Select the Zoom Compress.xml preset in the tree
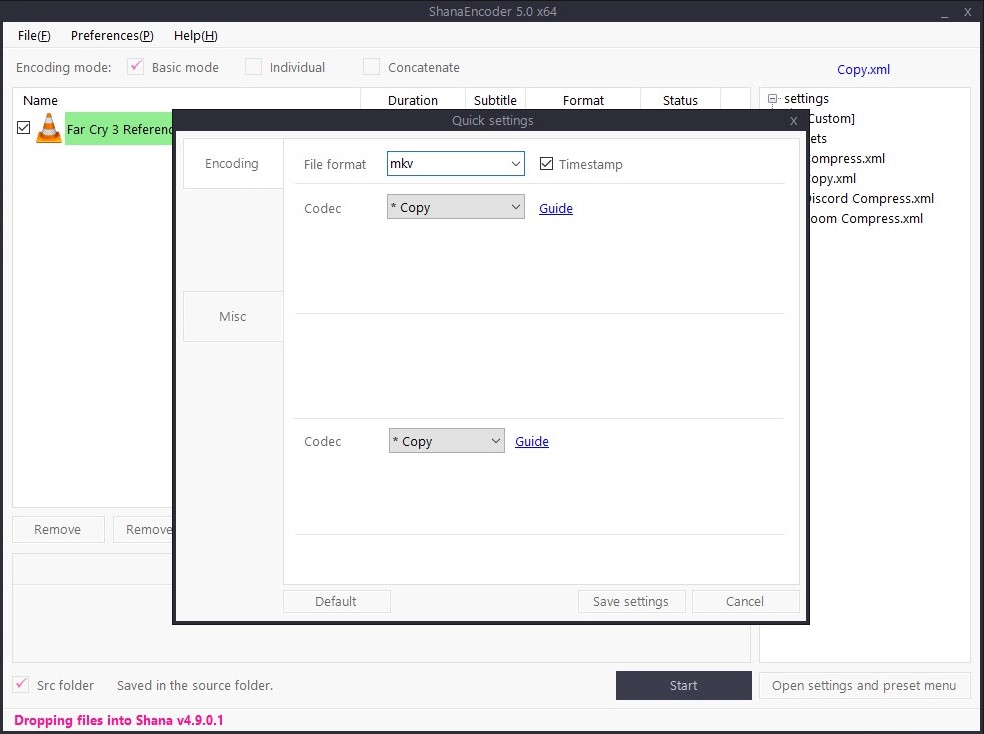Screen dimensions: 984x734 tap(866, 219)
